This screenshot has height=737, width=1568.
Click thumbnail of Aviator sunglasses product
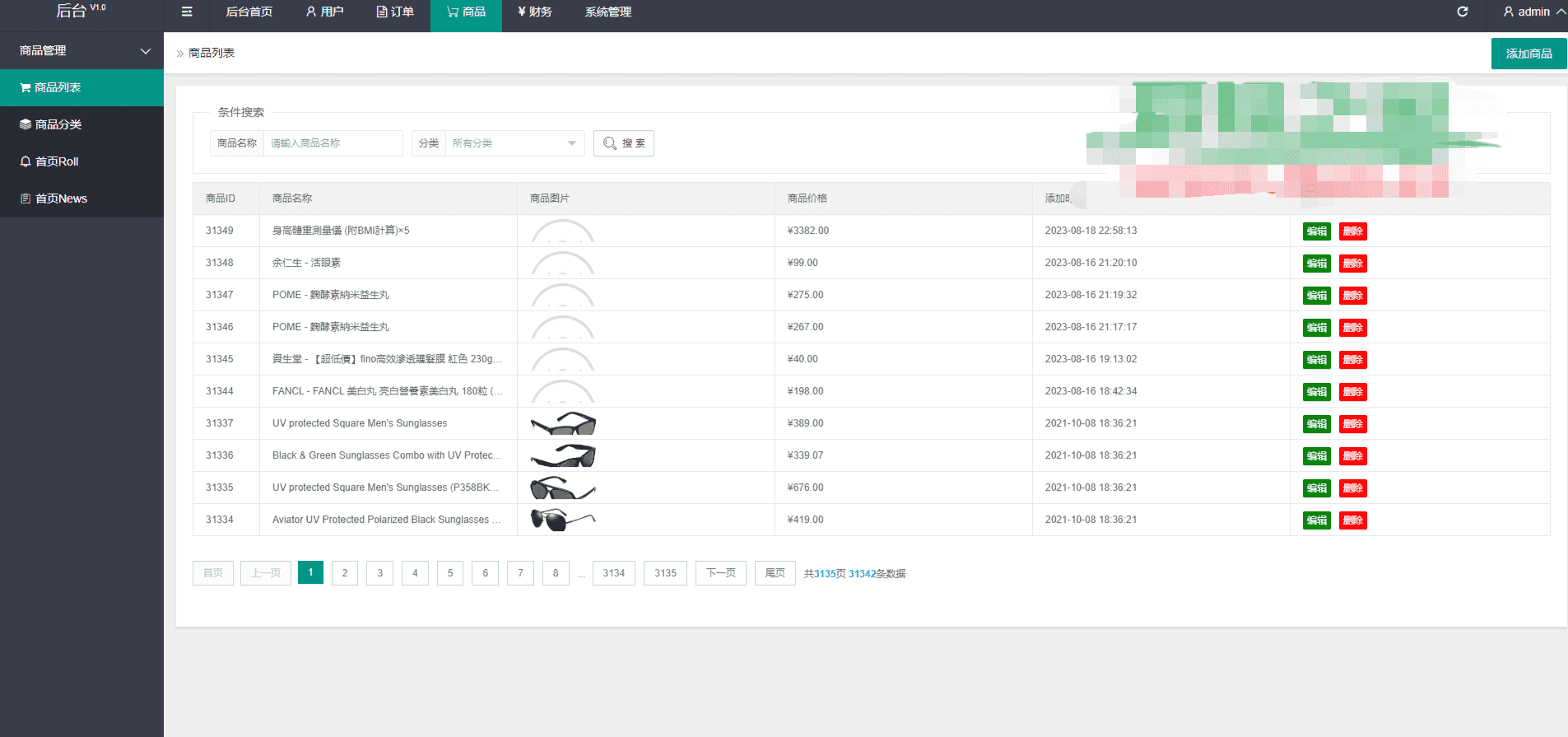(x=563, y=520)
